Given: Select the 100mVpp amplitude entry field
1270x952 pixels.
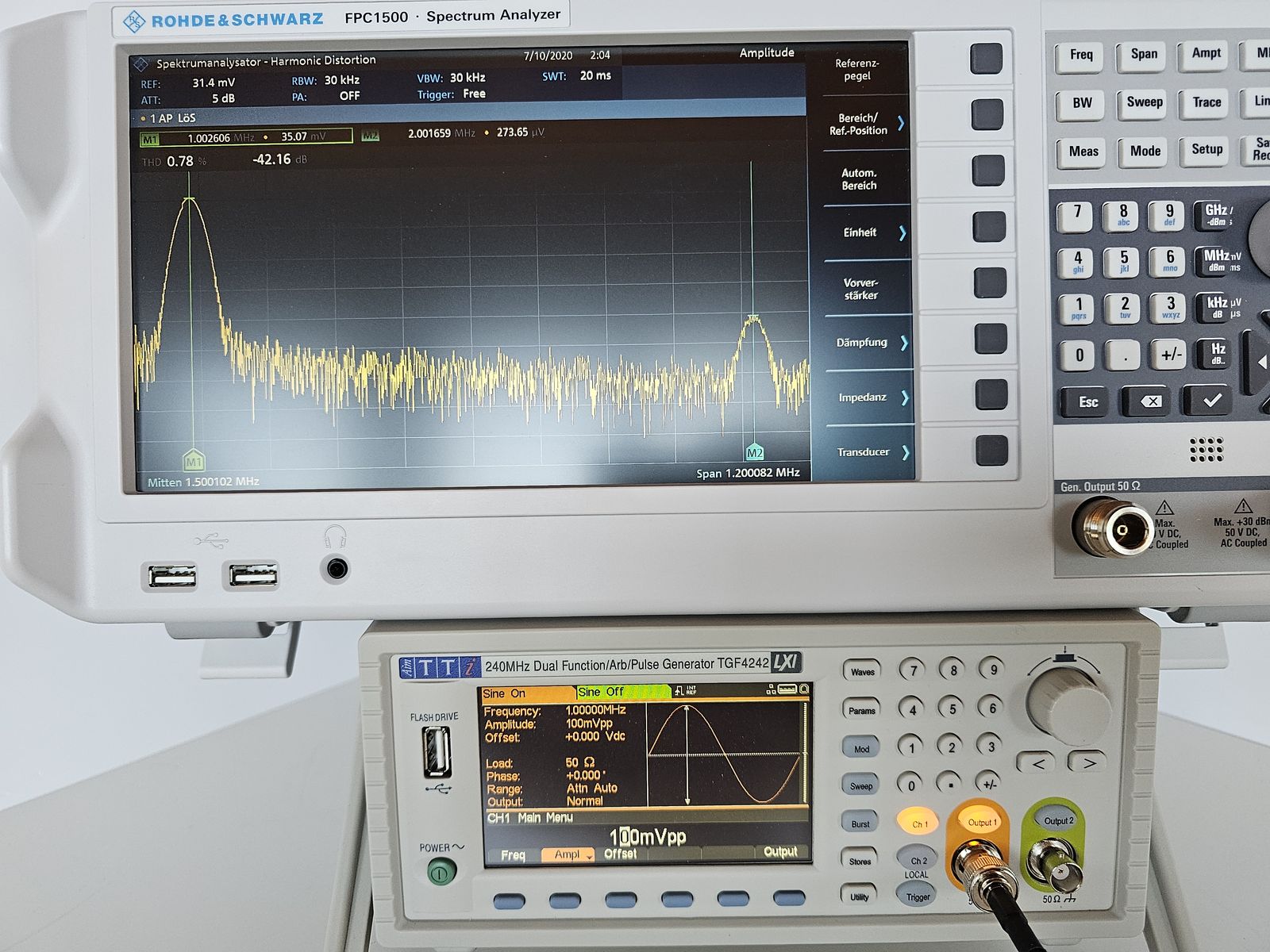Looking at the screenshot, I should 648,837.
